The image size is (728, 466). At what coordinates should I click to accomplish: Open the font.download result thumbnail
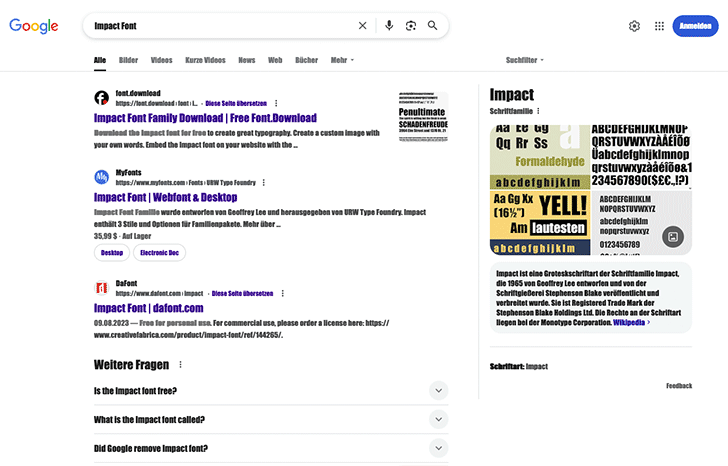tap(423, 116)
